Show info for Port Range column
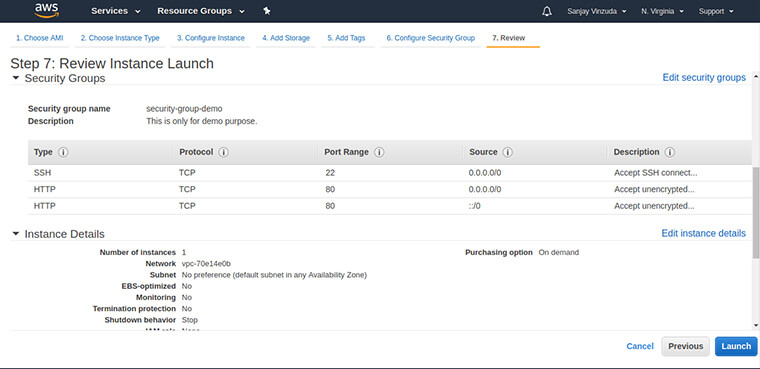Image resolution: width=760 pixels, height=369 pixels. 379,152
